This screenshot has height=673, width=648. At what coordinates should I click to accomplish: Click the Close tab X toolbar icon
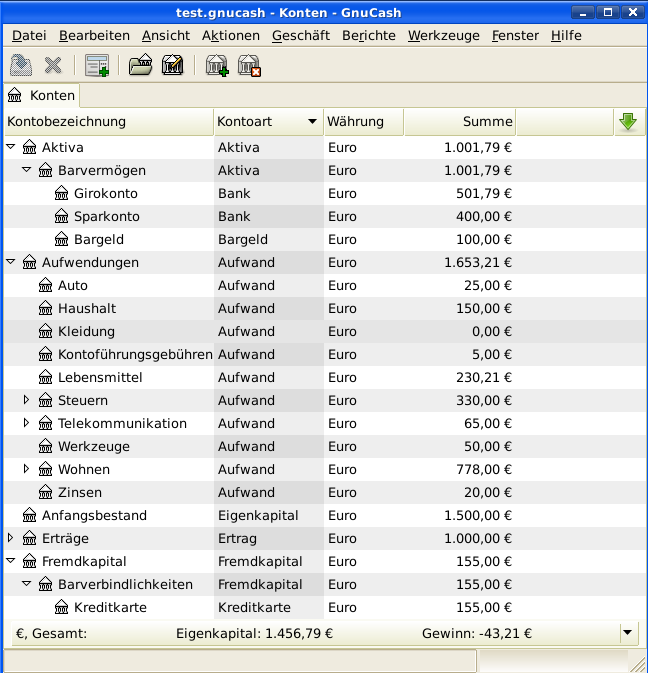click(53, 66)
